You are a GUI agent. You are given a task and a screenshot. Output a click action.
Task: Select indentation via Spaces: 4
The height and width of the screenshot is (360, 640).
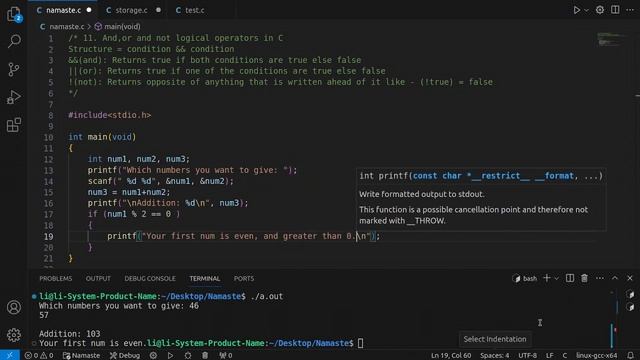click(495, 356)
